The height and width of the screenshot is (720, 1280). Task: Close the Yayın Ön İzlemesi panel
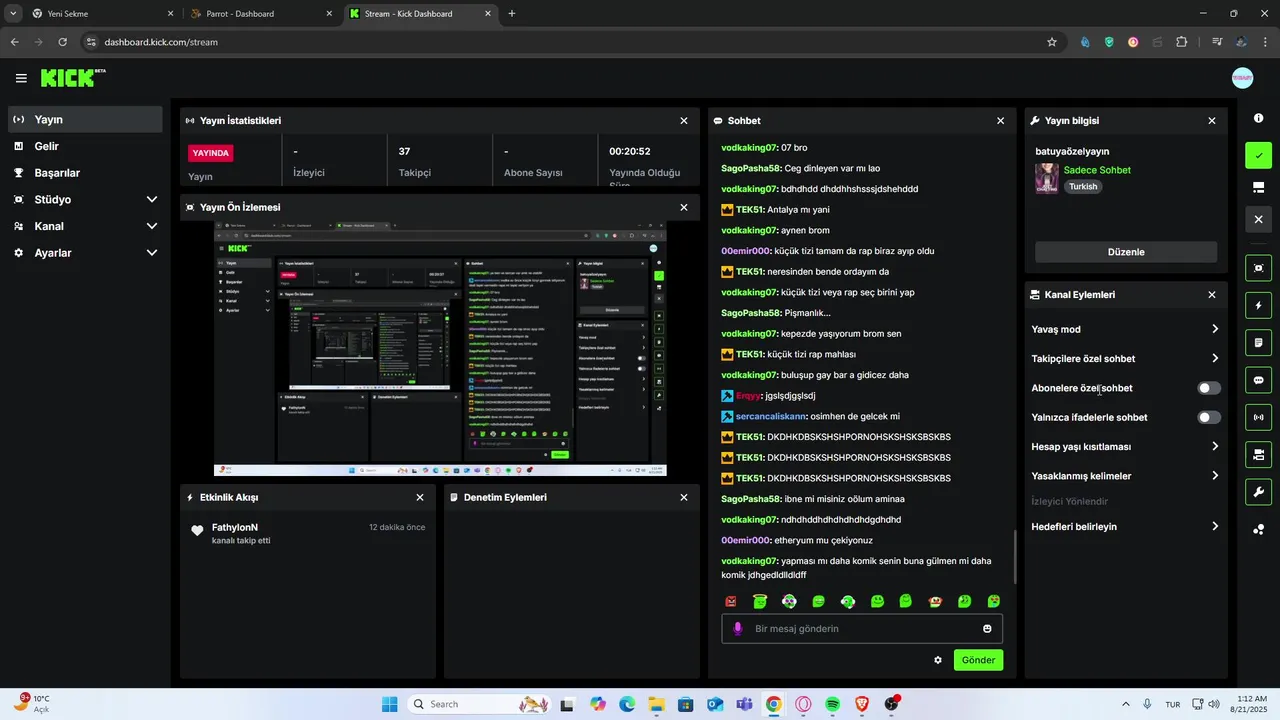pos(684,208)
